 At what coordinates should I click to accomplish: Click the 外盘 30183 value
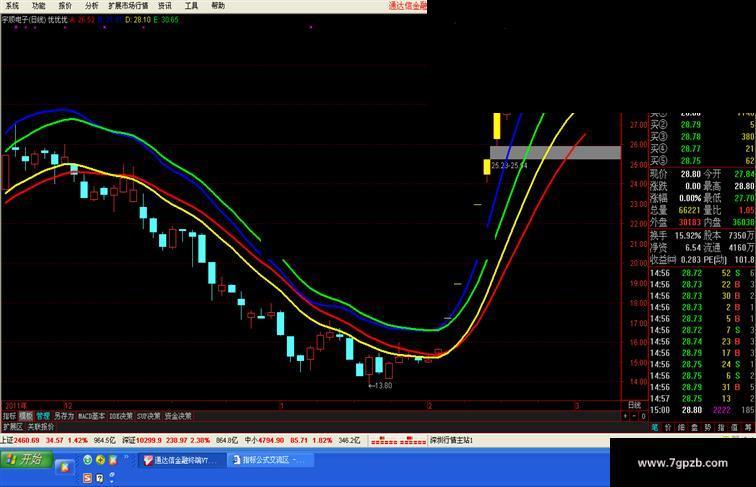689,222
